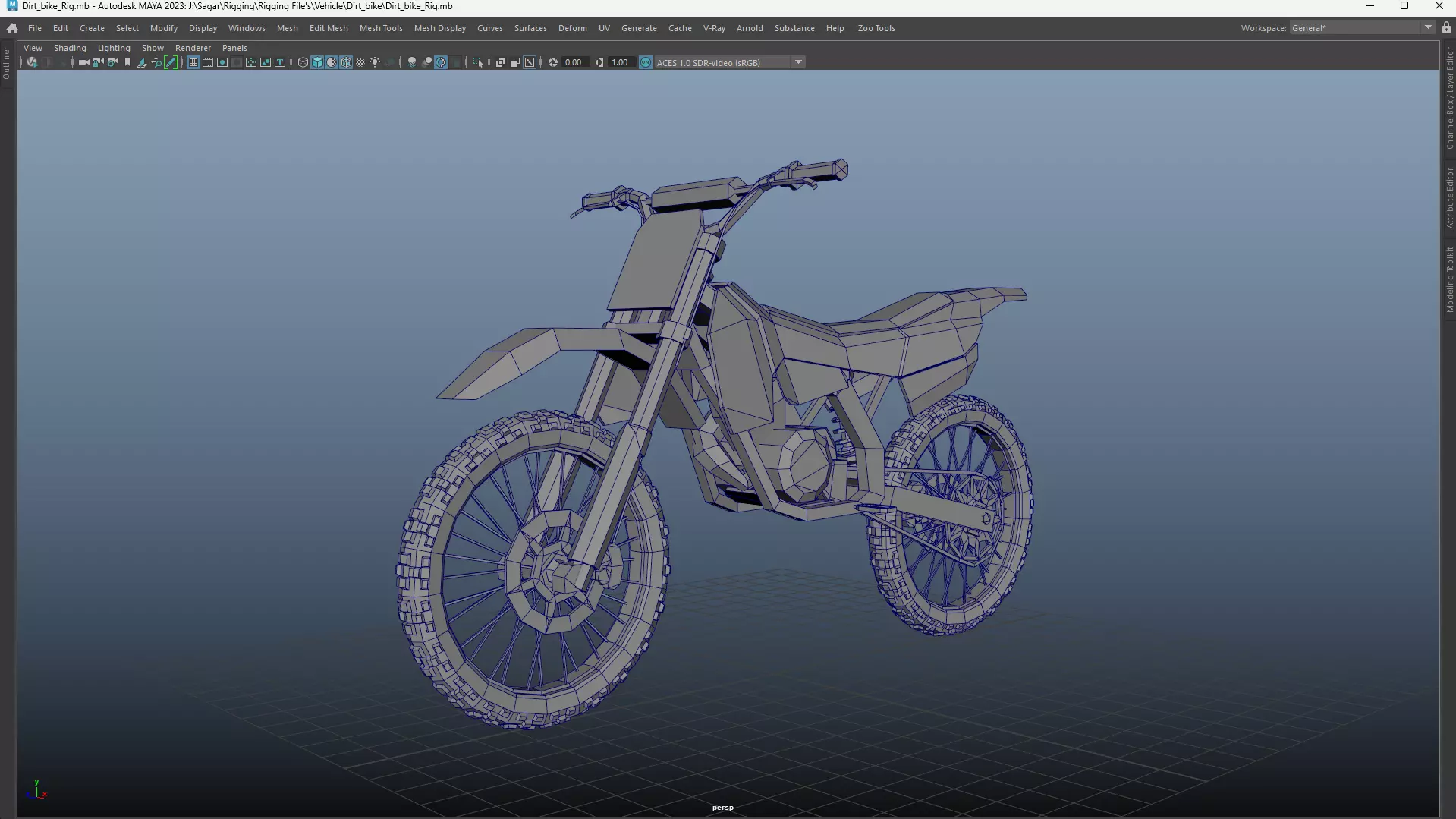Open the panel Panels menu

[234, 48]
